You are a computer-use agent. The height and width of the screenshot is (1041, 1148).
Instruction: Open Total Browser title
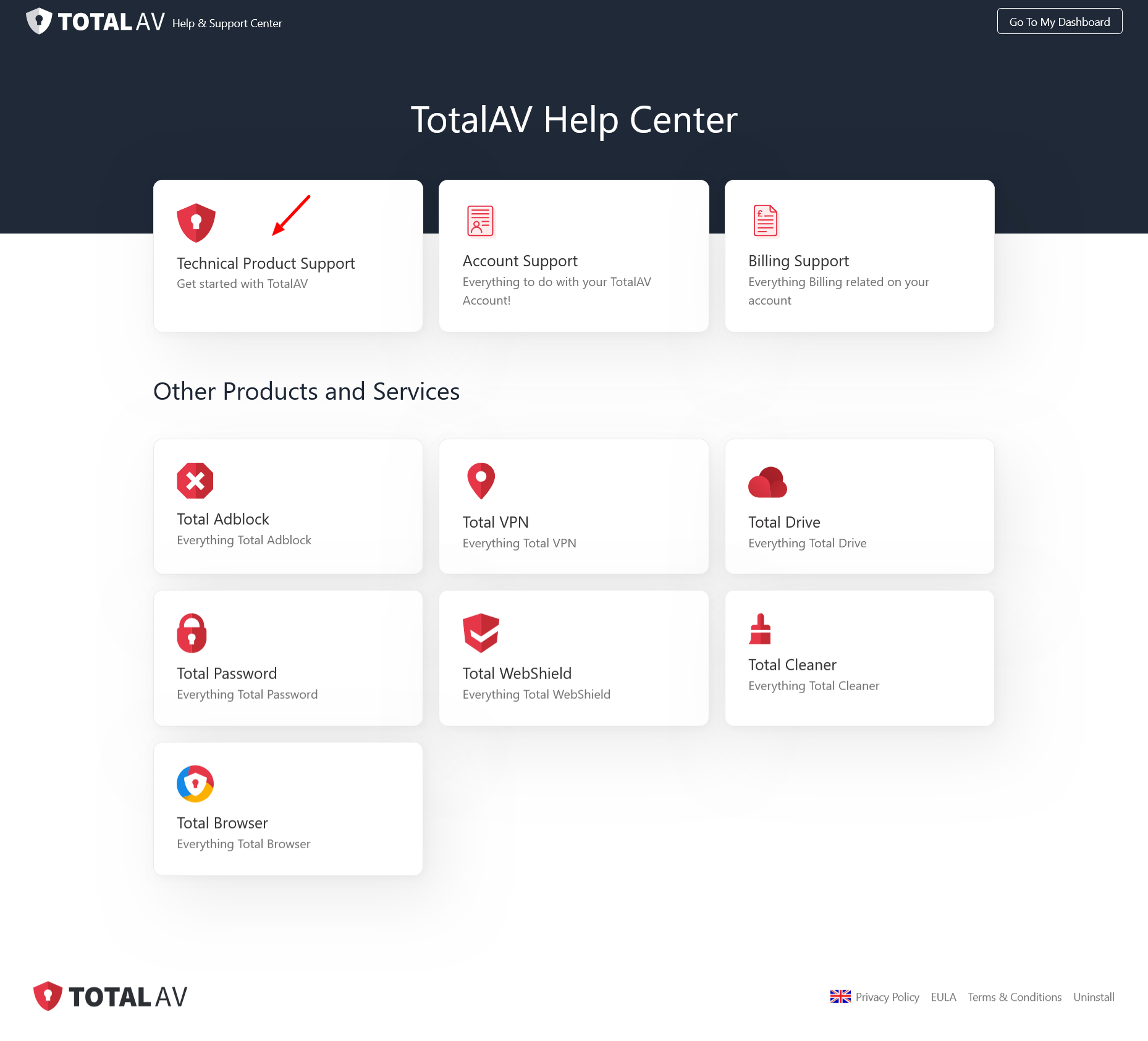coord(222,823)
